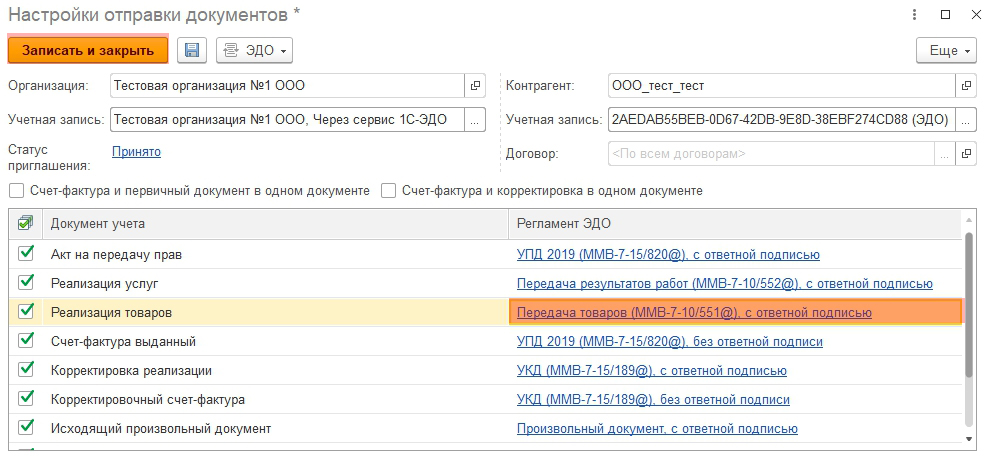The height and width of the screenshot is (456, 990).
Task: Open the Принято invitation status link
Action: (x=136, y=152)
